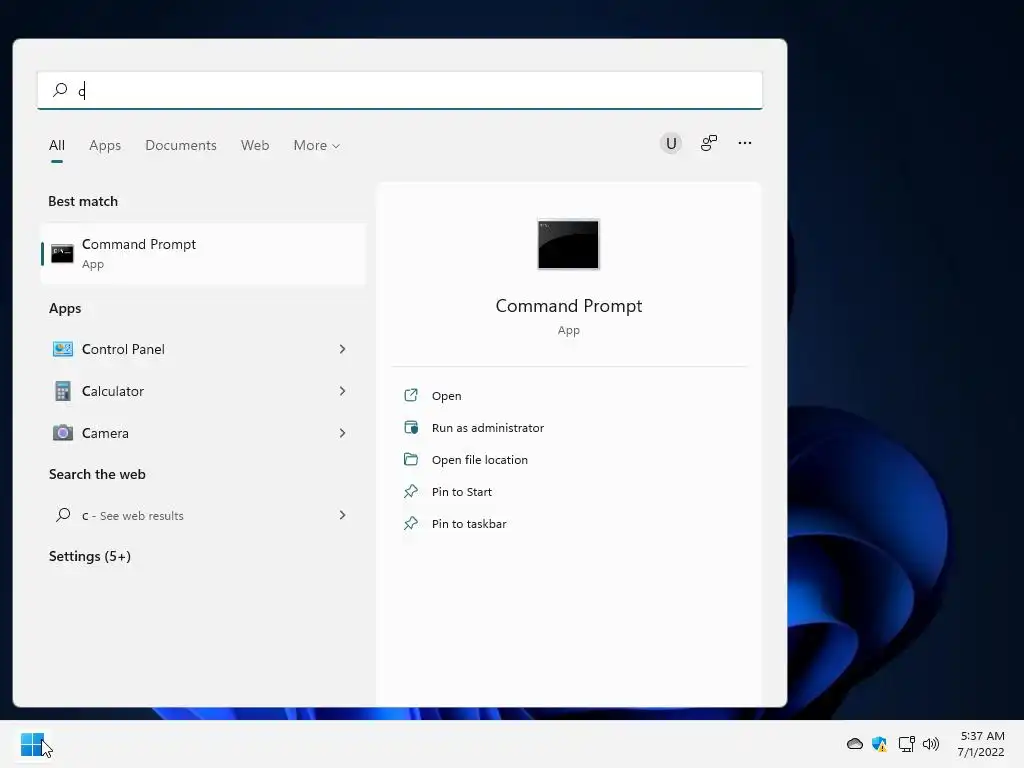Click the Windows Start button
The image size is (1024, 768).
pos(32,744)
